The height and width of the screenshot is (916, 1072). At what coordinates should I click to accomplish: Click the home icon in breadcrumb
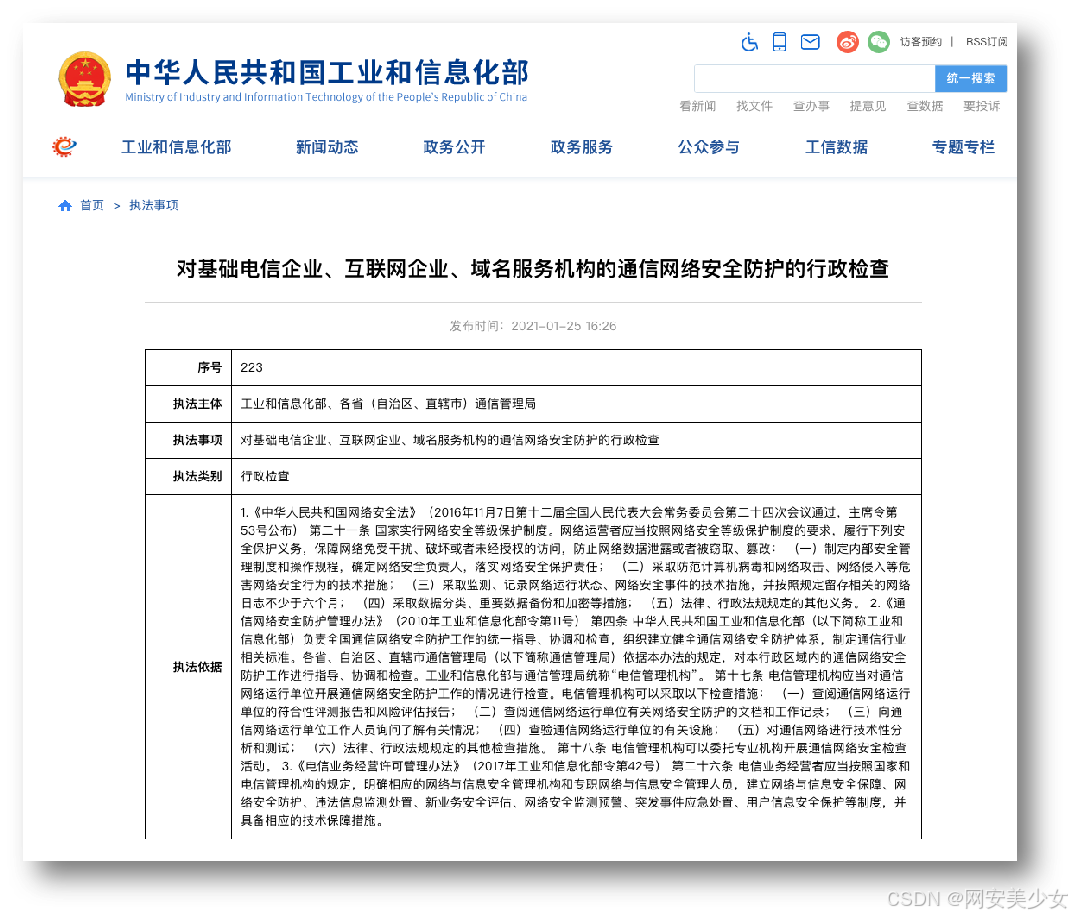pos(65,206)
